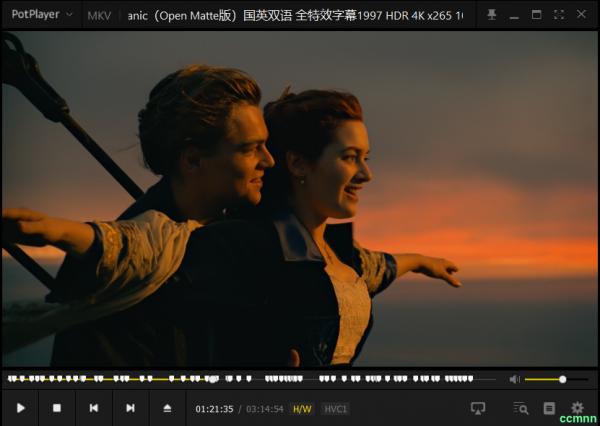
Task: Jump to first chapter marker on seek bar
Action: pyautogui.click(x=12, y=379)
